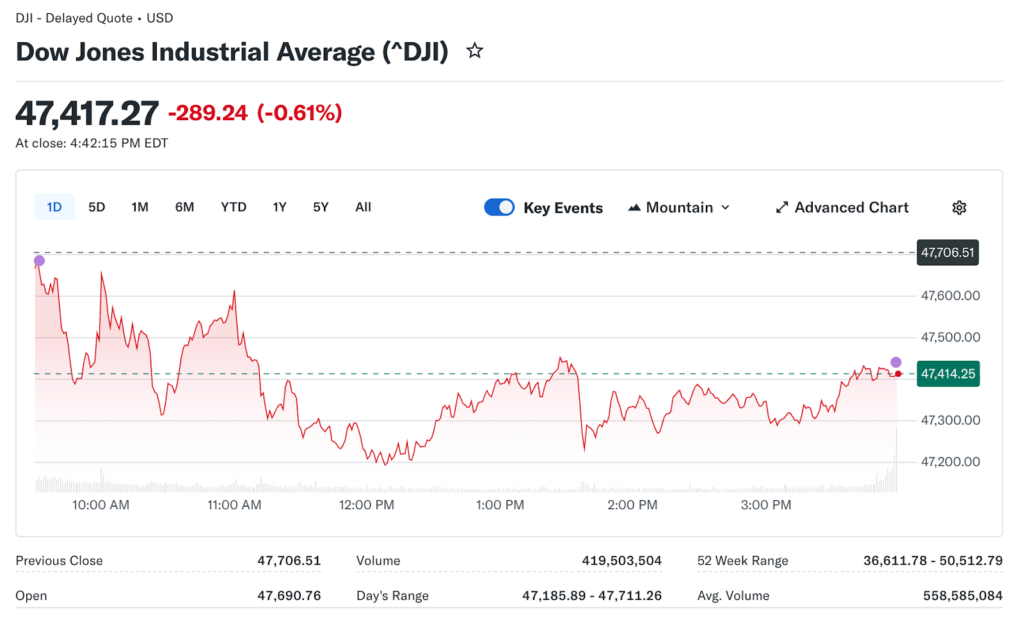Select the 1M chart range
The image size is (1024, 623).
point(140,207)
